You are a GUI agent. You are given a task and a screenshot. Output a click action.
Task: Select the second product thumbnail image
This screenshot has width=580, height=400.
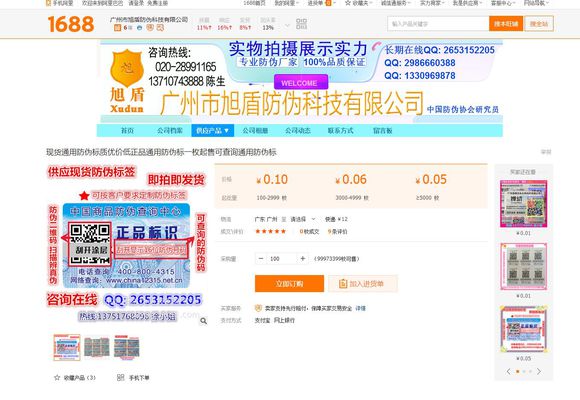[97, 347]
